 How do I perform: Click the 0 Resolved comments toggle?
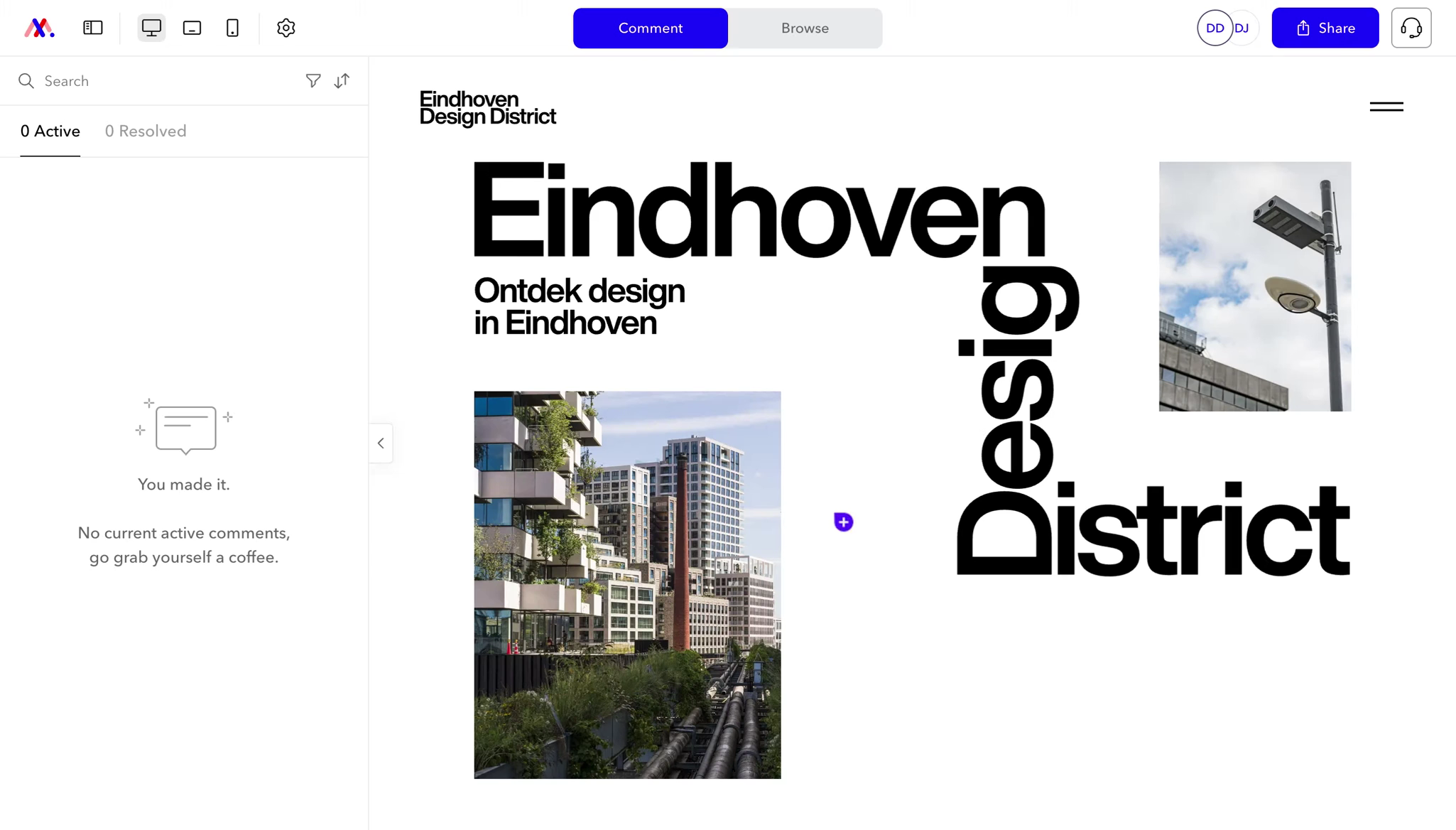pos(145,131)
